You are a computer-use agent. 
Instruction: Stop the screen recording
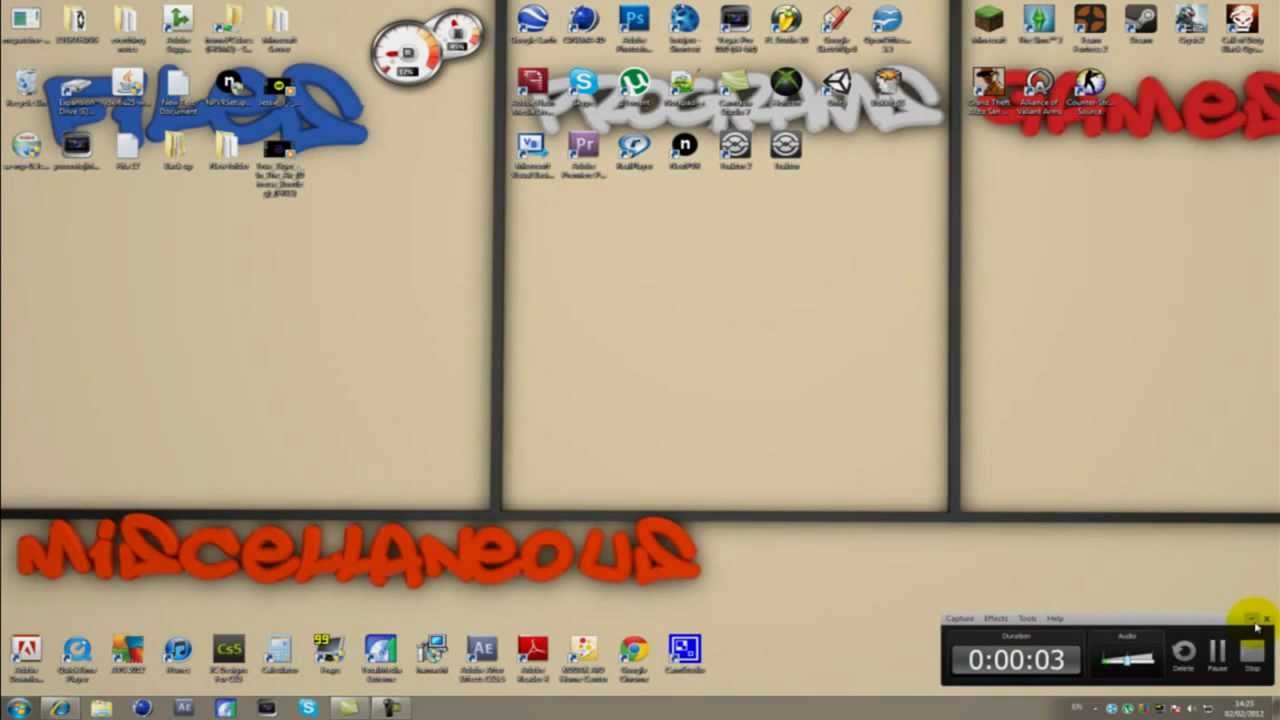[1252, 654]
